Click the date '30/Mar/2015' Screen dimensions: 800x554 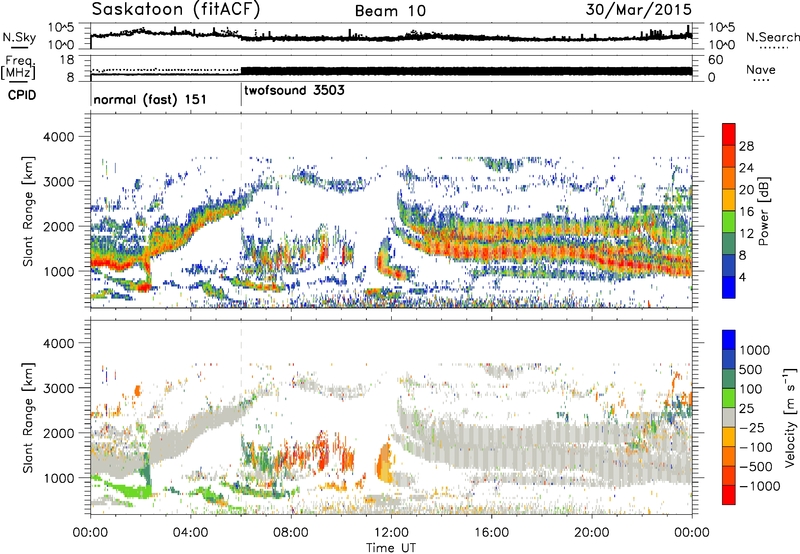click(x=638, y=10)
